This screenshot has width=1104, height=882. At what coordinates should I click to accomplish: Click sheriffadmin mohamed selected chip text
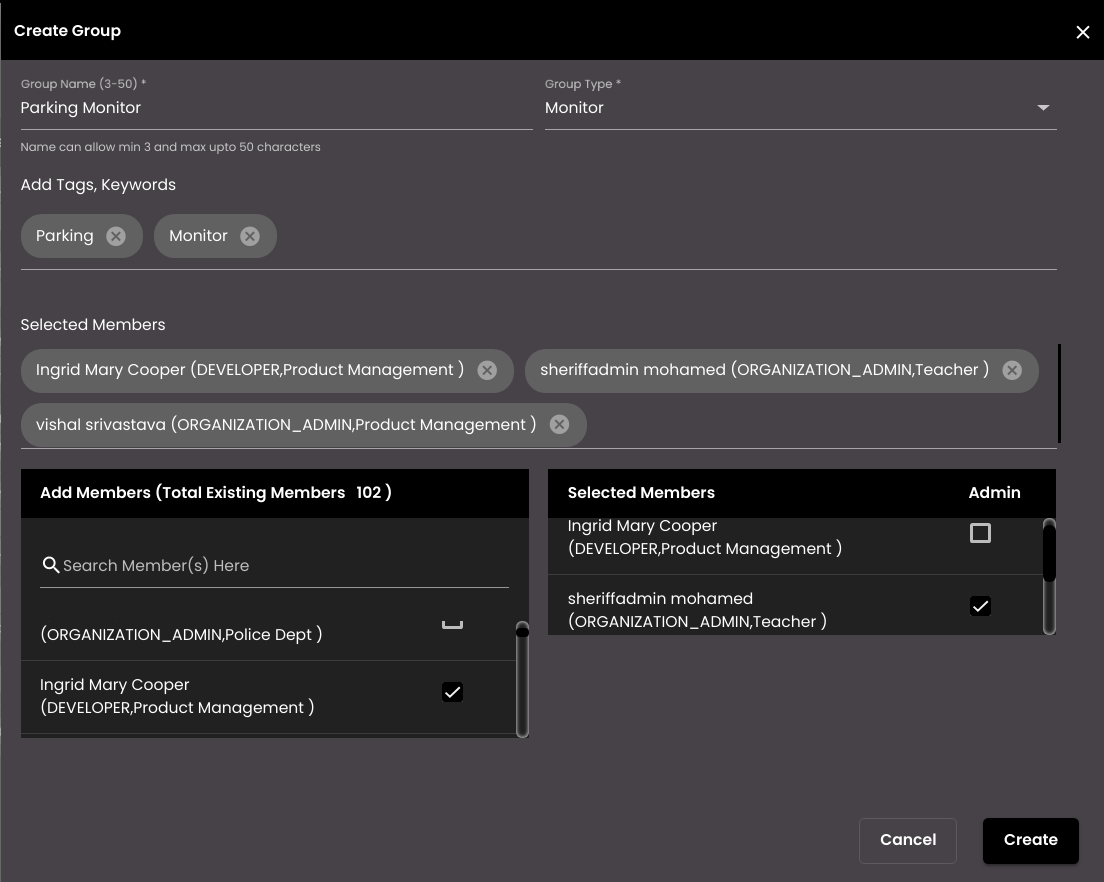pyautogui.click(x=765, y=370)
